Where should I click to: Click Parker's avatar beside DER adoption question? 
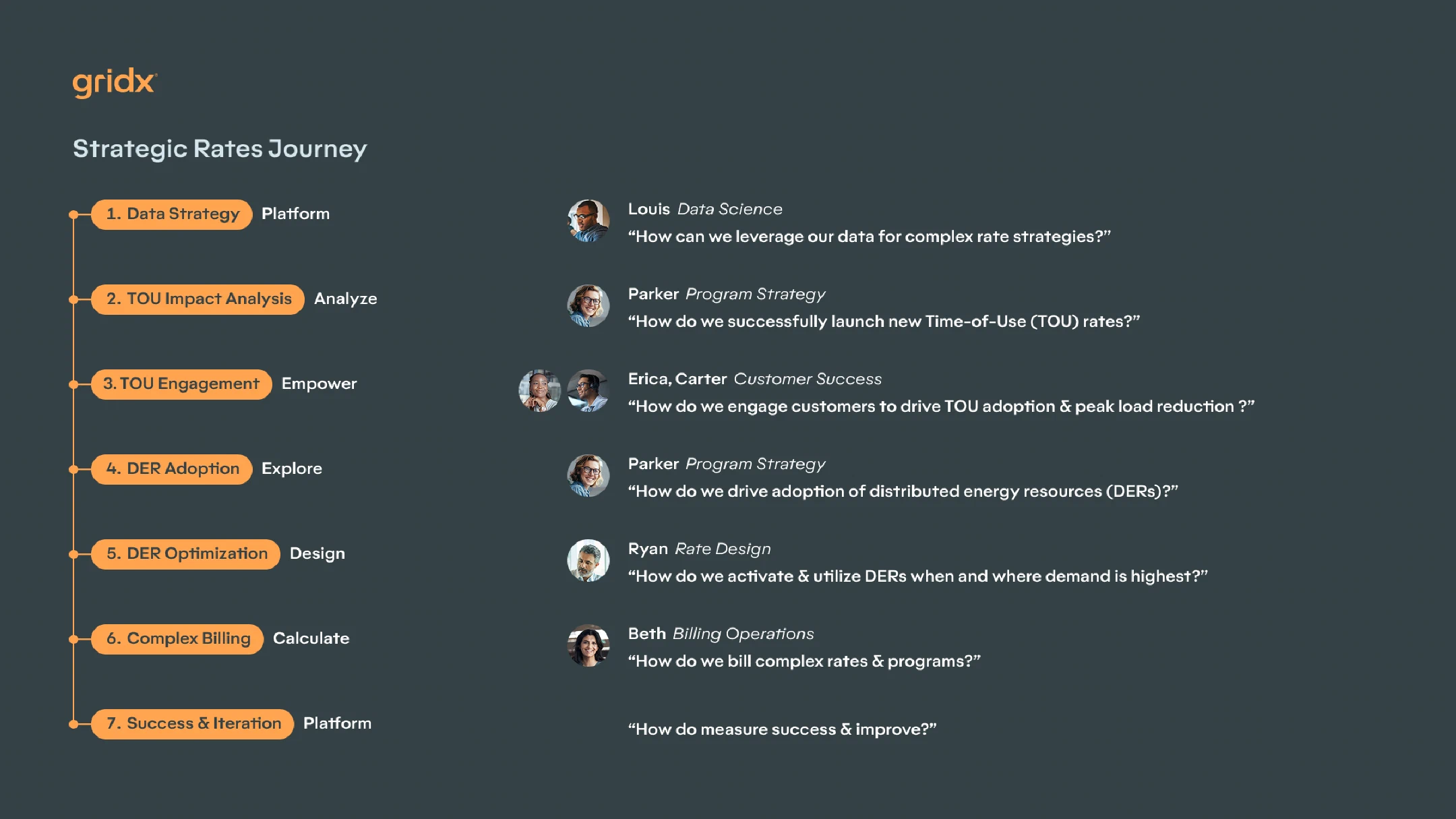click(588, 476)
